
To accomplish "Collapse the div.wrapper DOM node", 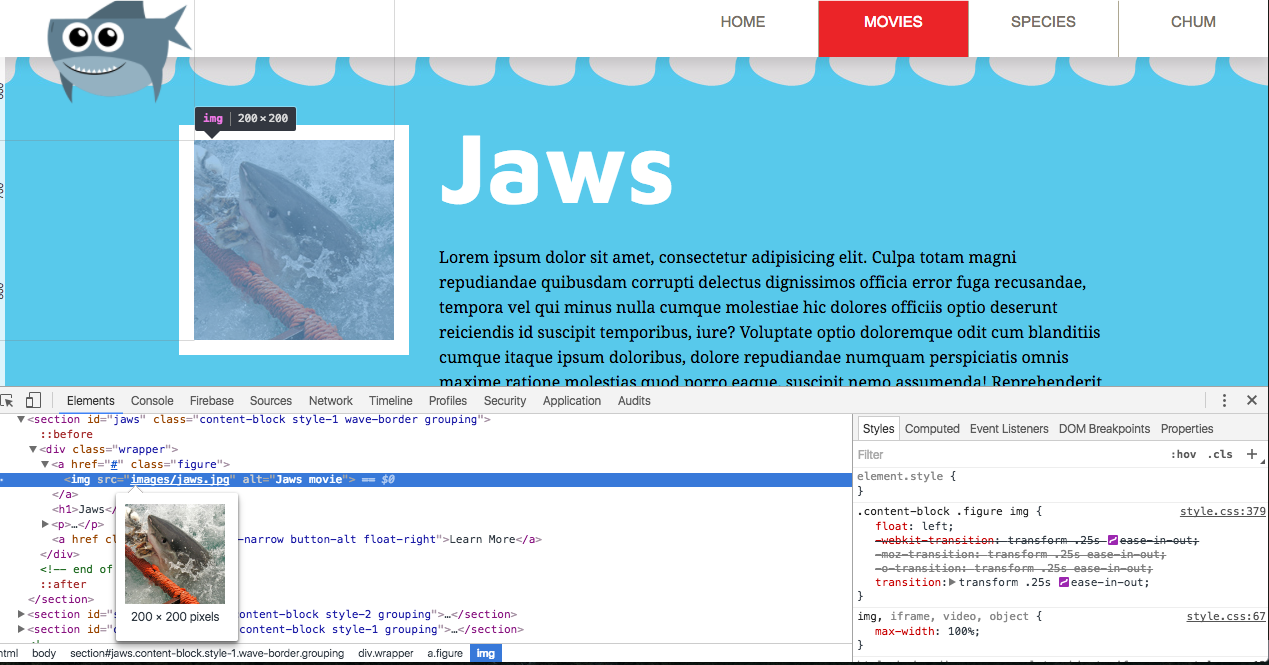I will (x=34, y=450).
